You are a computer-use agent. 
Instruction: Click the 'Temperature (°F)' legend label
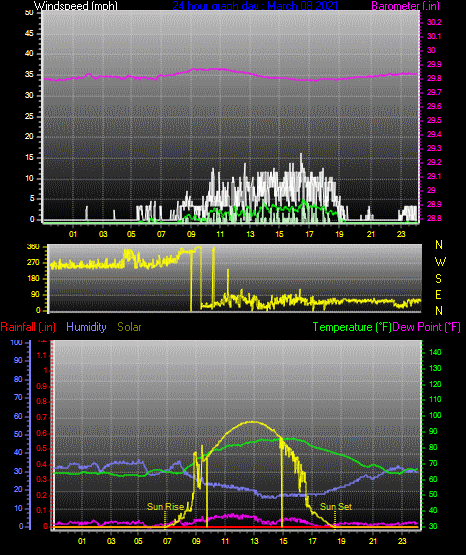pyautogui.click(x=352, y=327)
